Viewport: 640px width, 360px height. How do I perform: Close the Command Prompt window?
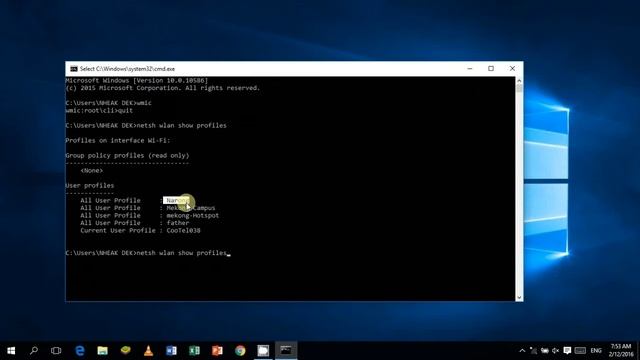(512, 69)
